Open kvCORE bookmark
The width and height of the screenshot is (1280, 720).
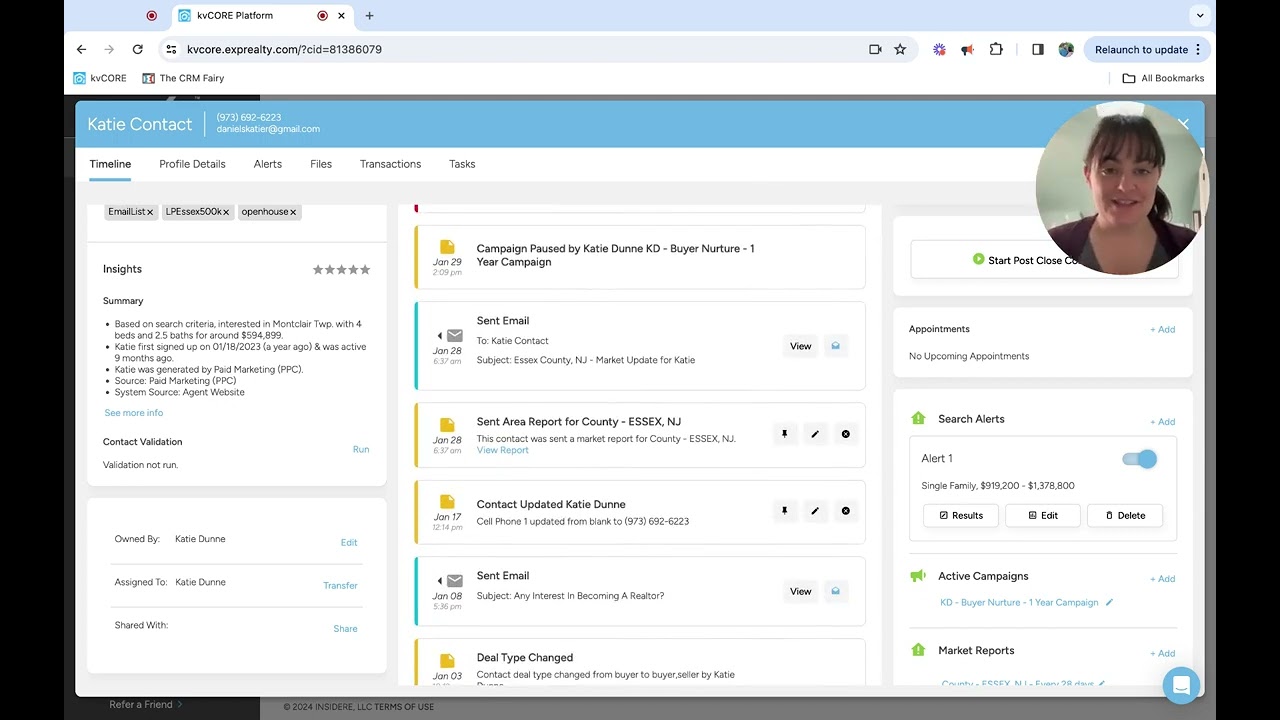tap(100, 78)
